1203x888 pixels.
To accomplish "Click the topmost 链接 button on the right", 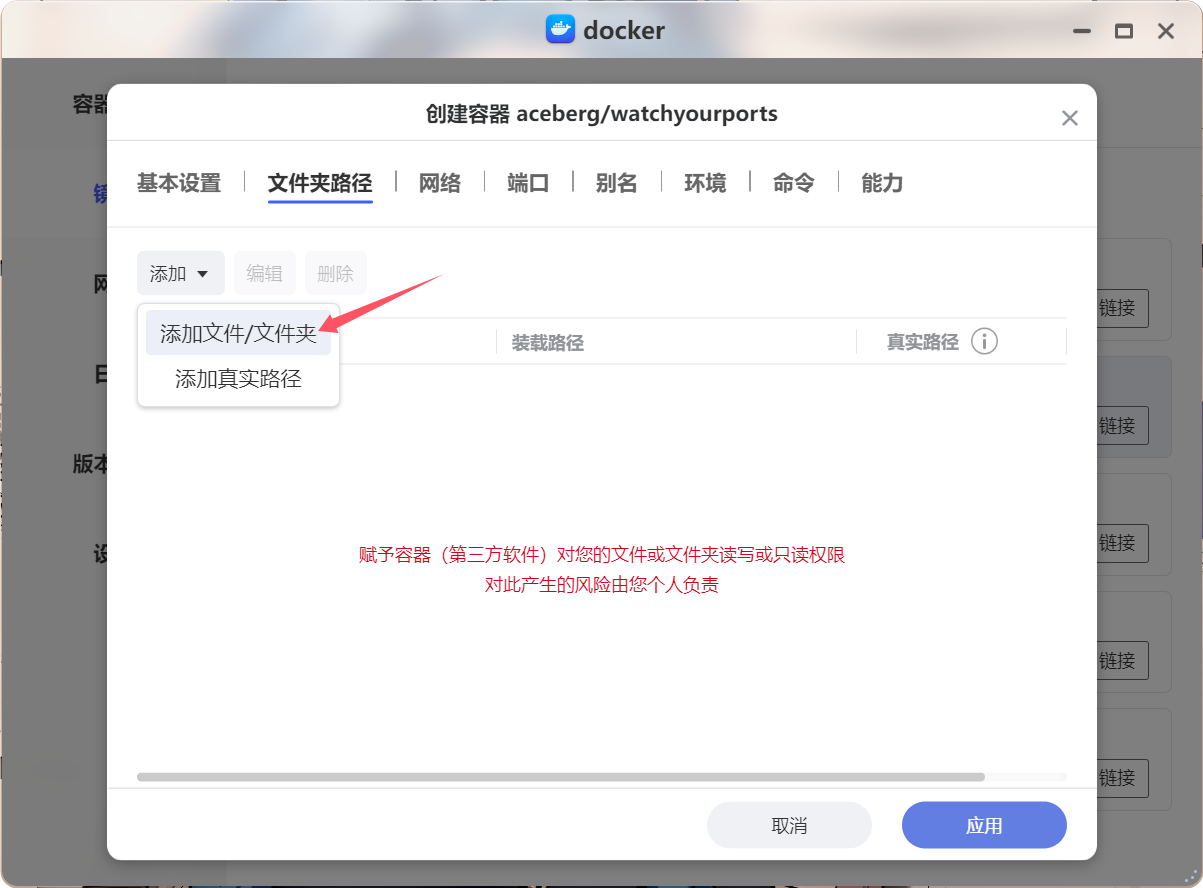I will point(1121,309).
